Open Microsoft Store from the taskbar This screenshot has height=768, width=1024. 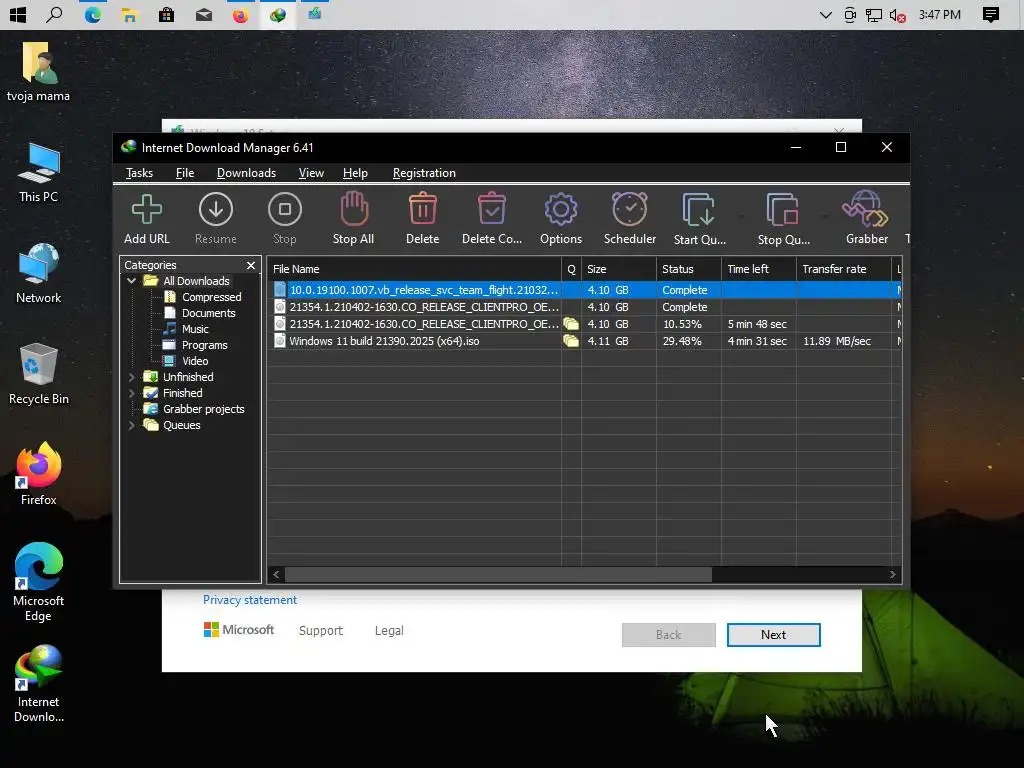pyautogui.click(x=167, y=14)
